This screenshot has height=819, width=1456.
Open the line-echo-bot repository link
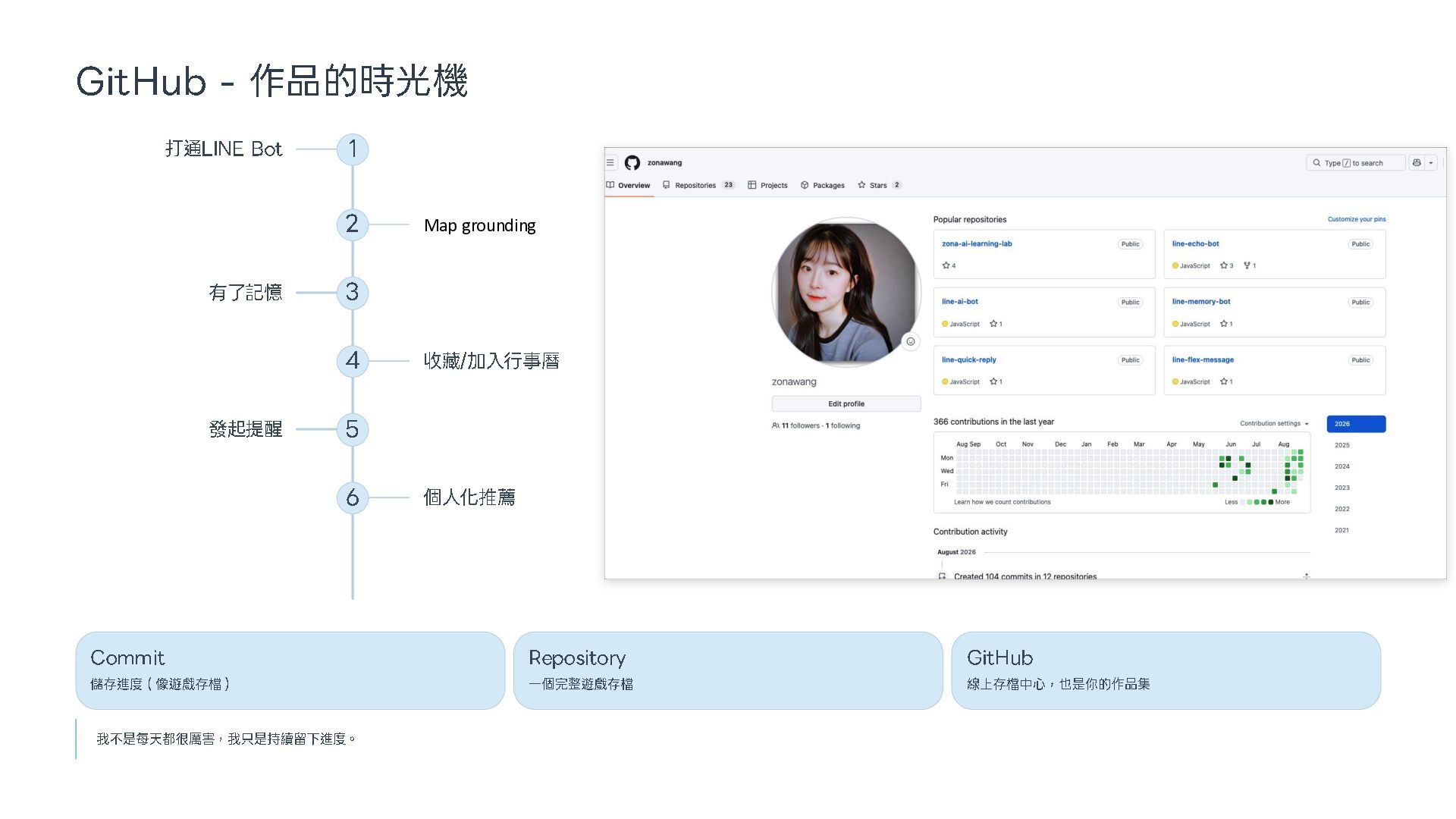coord(1195,243)
